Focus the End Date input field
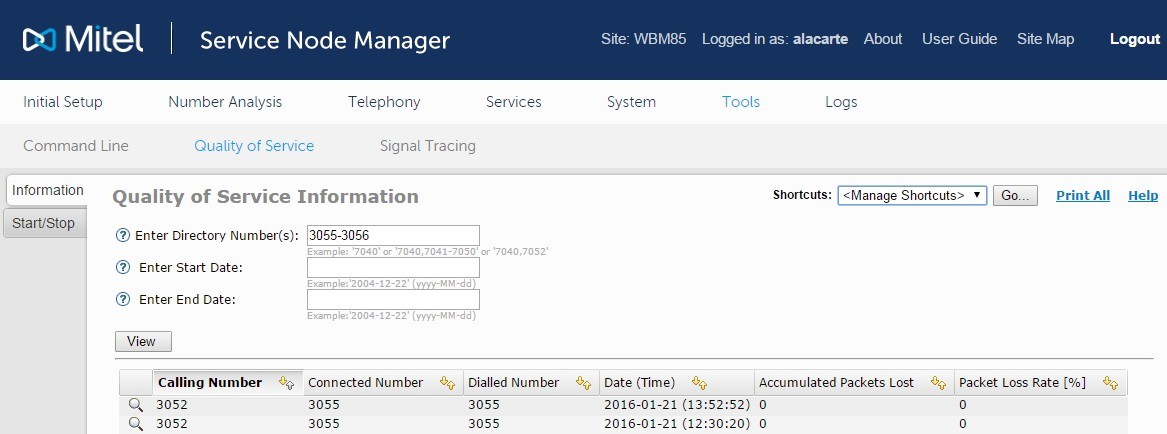This screenshot has height=434, width=1167. point(393,299)
